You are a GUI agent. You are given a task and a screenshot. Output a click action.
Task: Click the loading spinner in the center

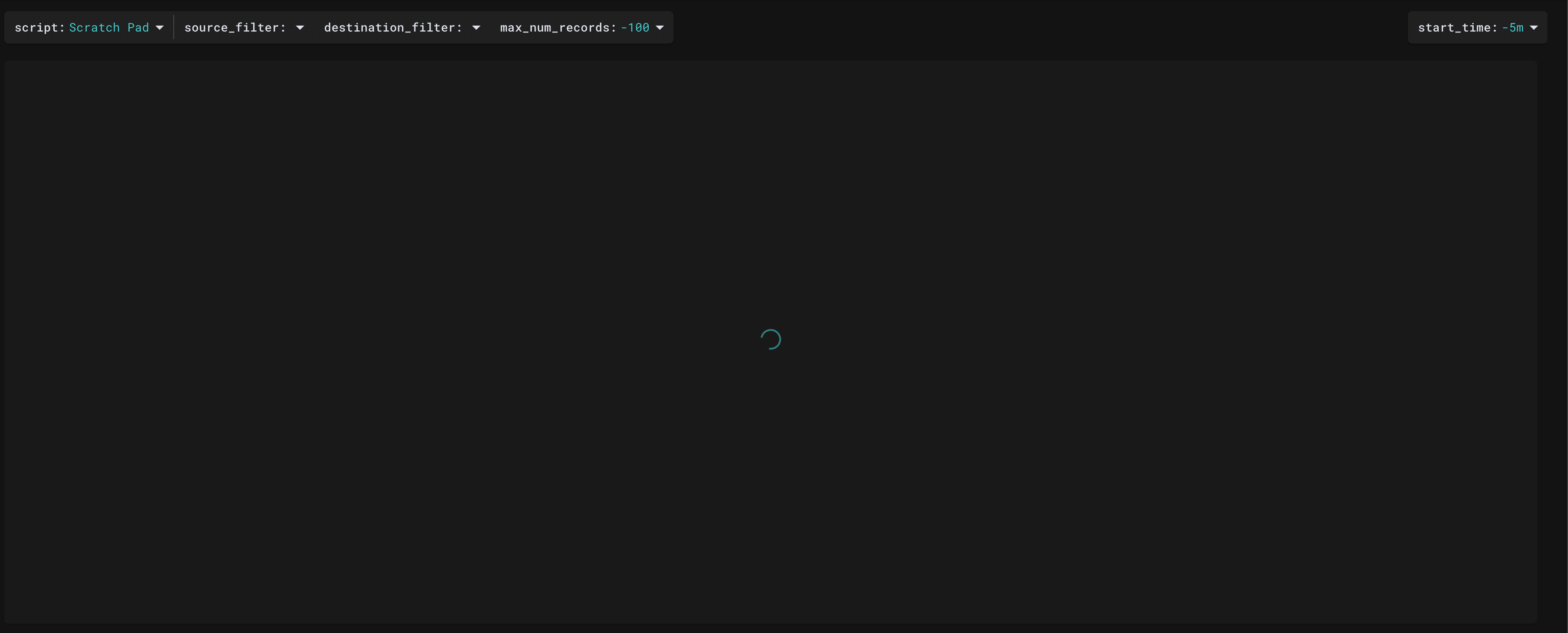[771, 339]
